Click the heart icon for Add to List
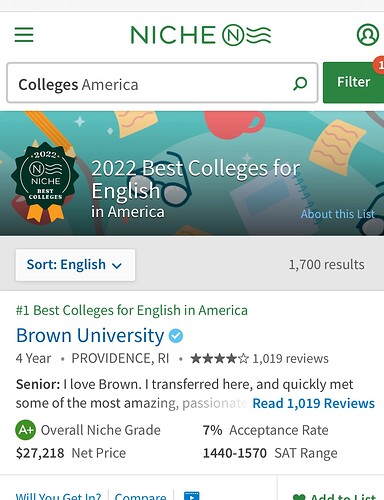Screen dimensions: 384x500 [x=299, y=497]
